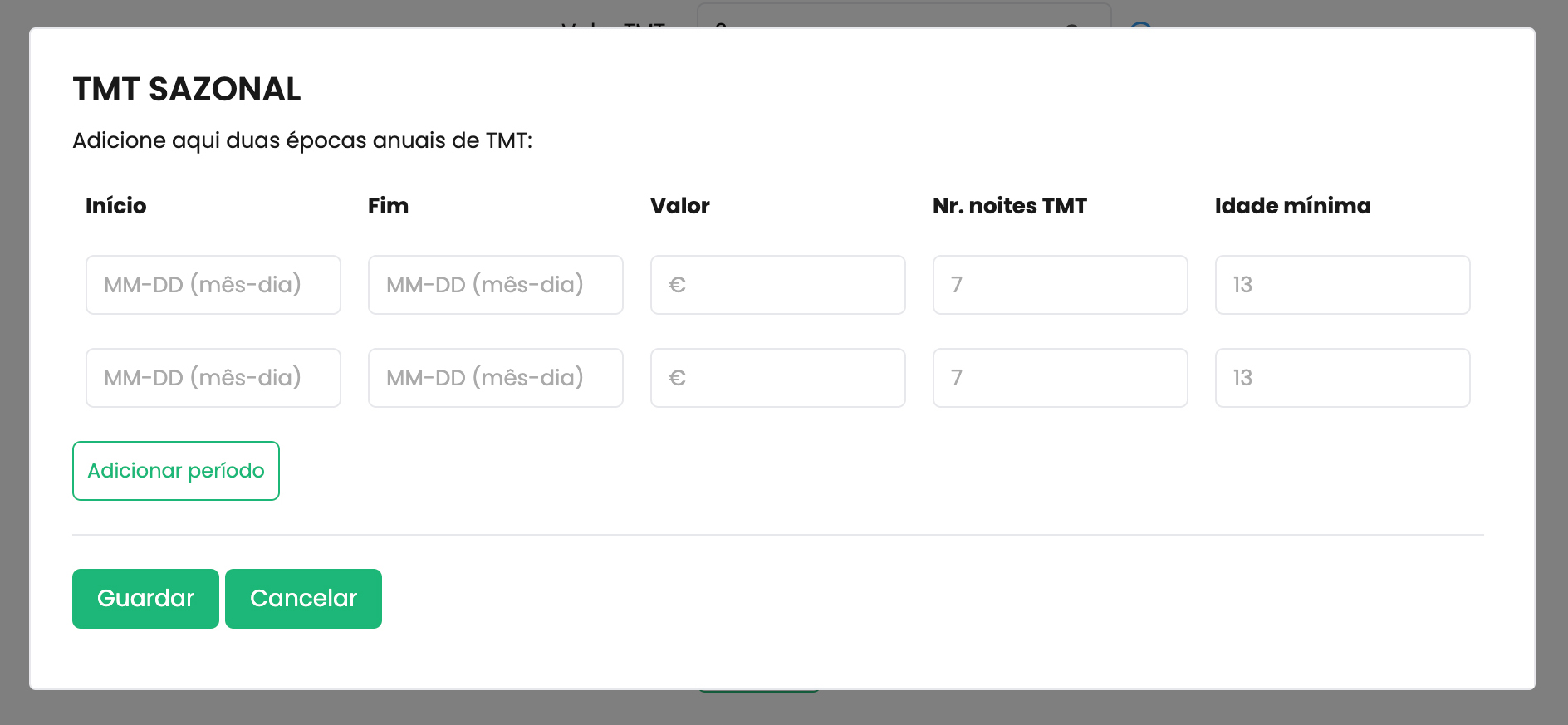1568x725 pixels.
Task: Click the Valor TMT field behind the dialog
Action: pos(904,16)
